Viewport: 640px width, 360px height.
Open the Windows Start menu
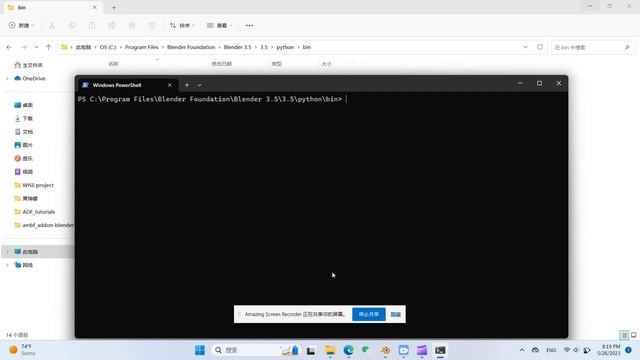200,350
